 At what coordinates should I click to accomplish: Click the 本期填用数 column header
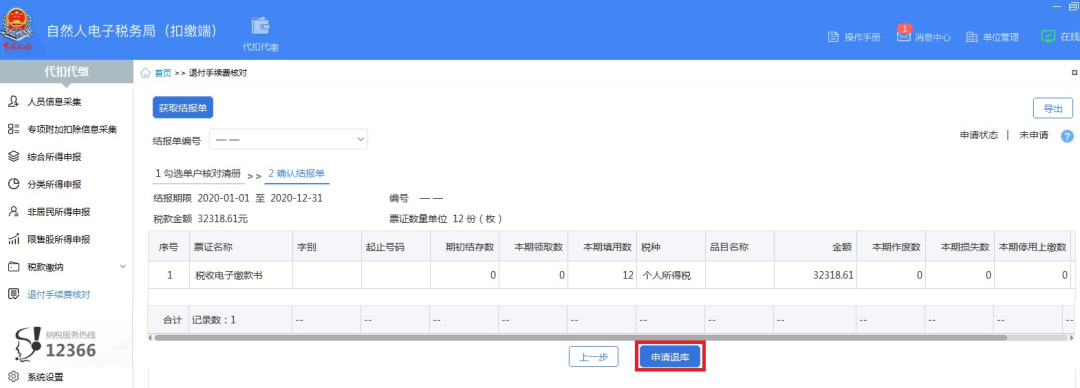(x=602, y=247)
